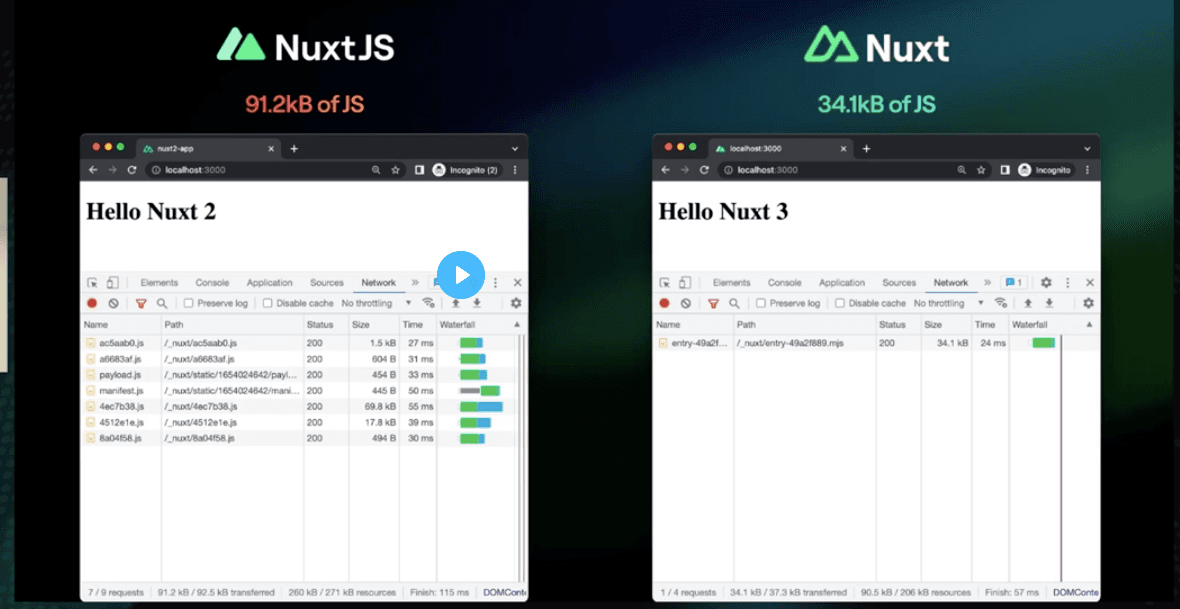Open tab search dropdown in nuxt2-app browser
The width and height of the screenshot is (1180, 609).
515,149
